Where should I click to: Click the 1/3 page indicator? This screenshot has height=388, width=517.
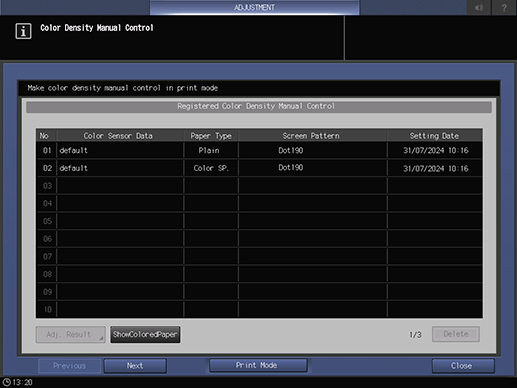click(415, 335)
